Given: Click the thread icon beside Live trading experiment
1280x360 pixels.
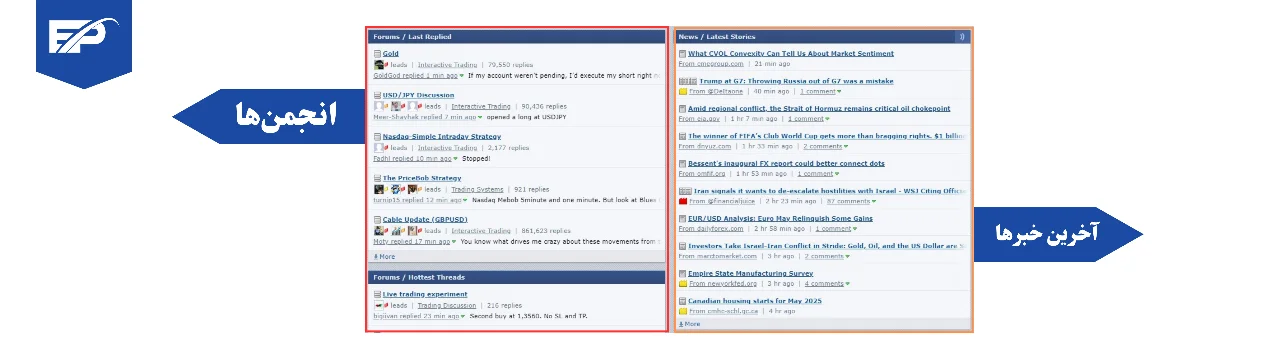Looking at the screenshot, I should 377,295.
